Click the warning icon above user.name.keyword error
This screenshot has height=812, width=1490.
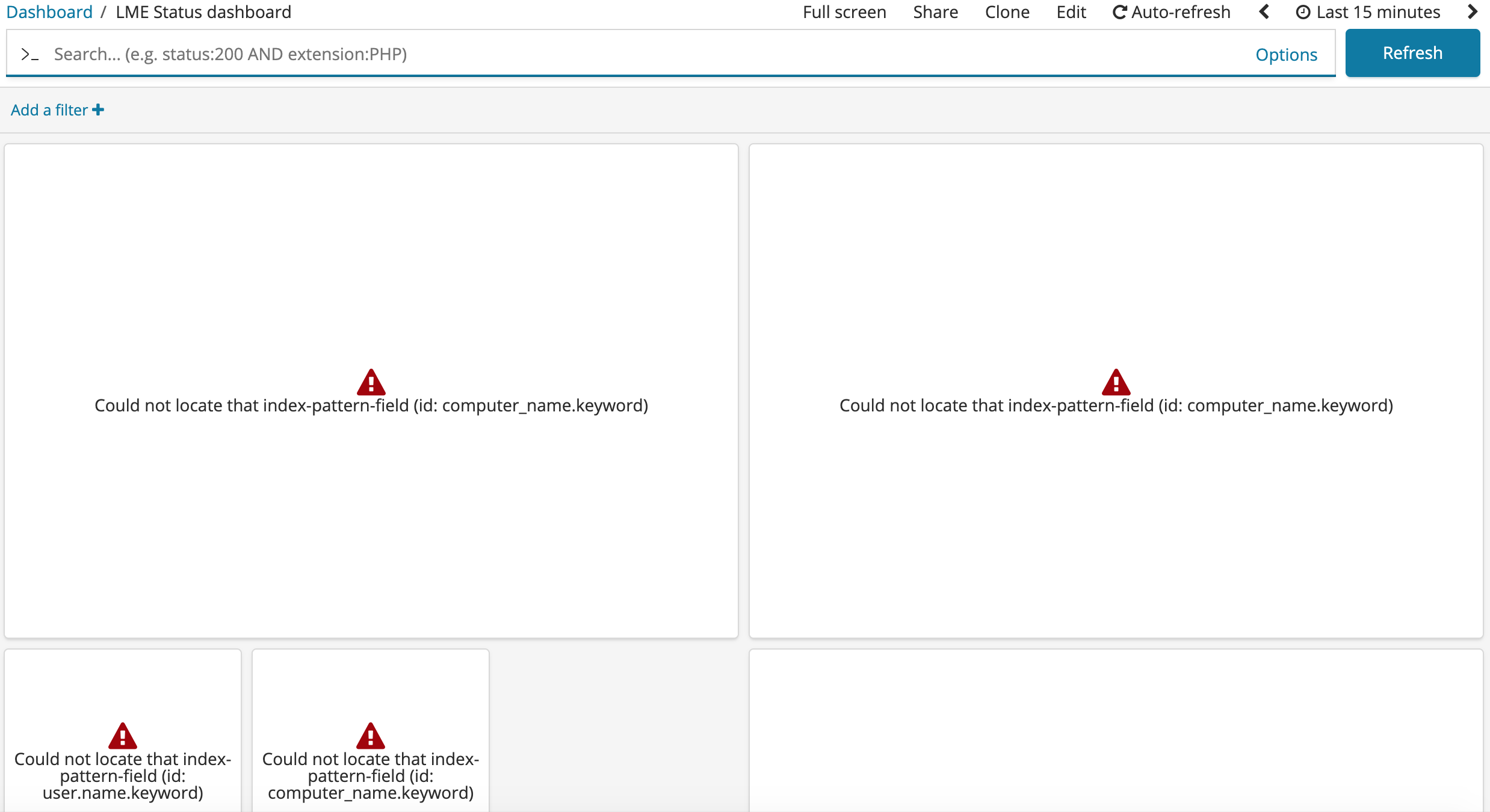(x=122, y=735)
